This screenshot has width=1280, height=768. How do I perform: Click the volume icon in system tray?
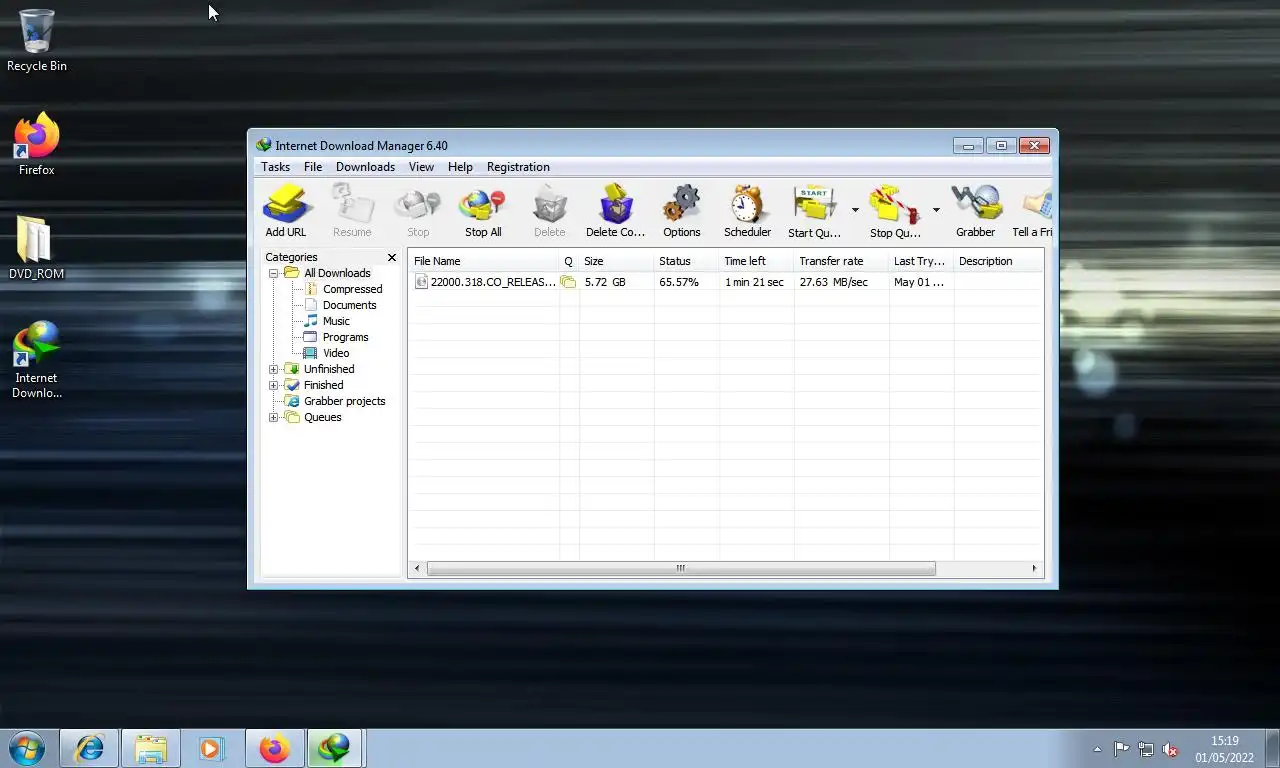1169,749
